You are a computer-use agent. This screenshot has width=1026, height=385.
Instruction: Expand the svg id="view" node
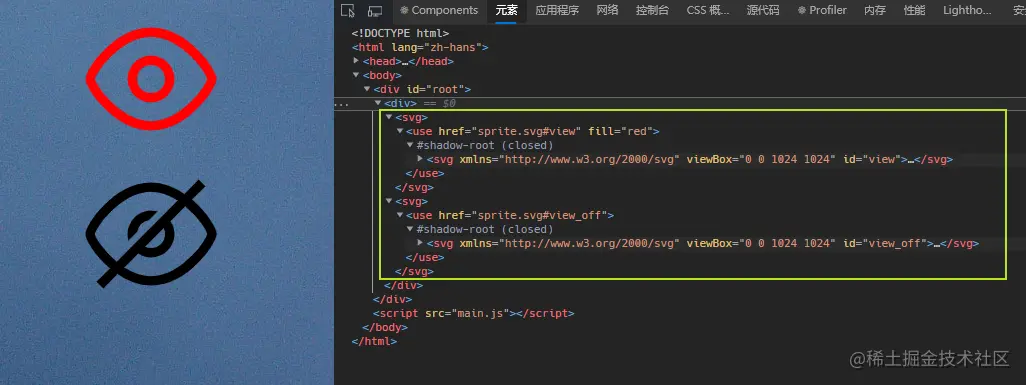421,158
